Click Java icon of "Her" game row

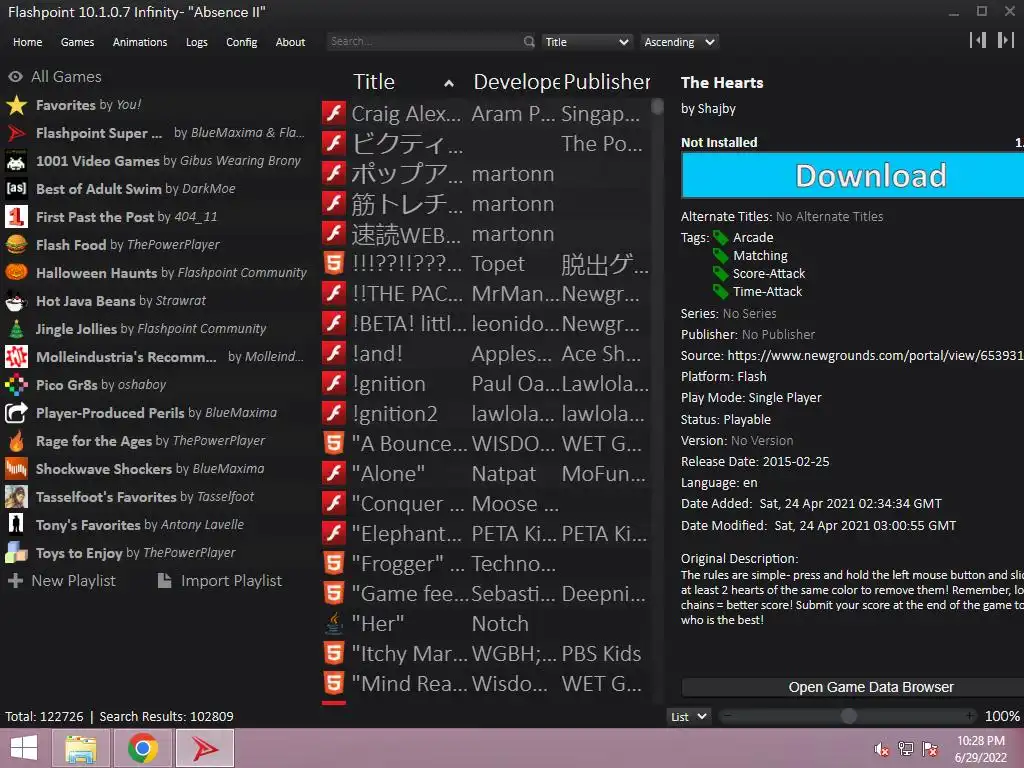[334, 624]
